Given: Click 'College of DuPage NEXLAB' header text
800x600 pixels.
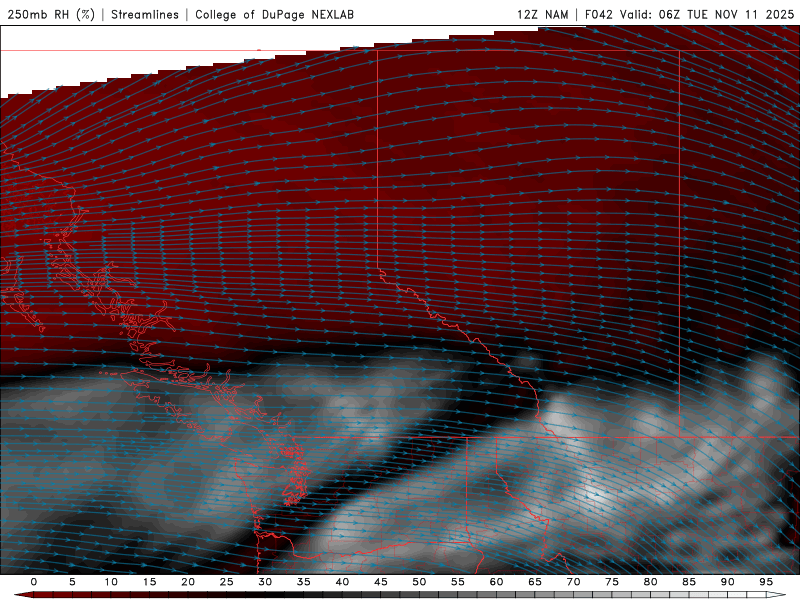Looking at the screenshot, I should 274,14.
